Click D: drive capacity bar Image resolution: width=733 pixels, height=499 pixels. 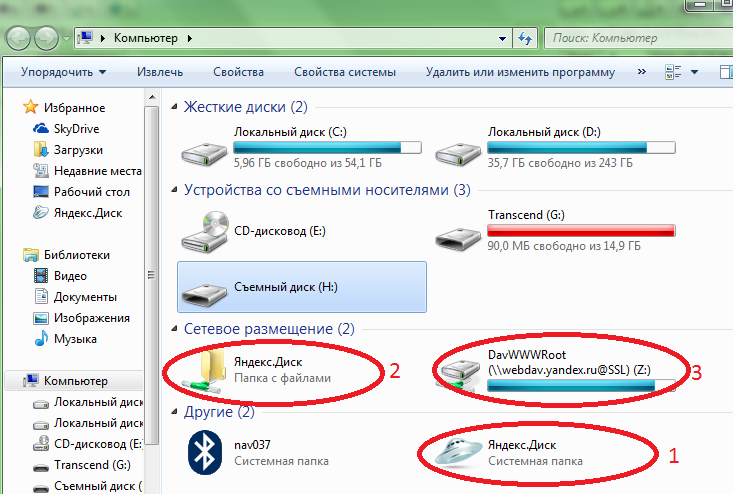click(581, 148)
